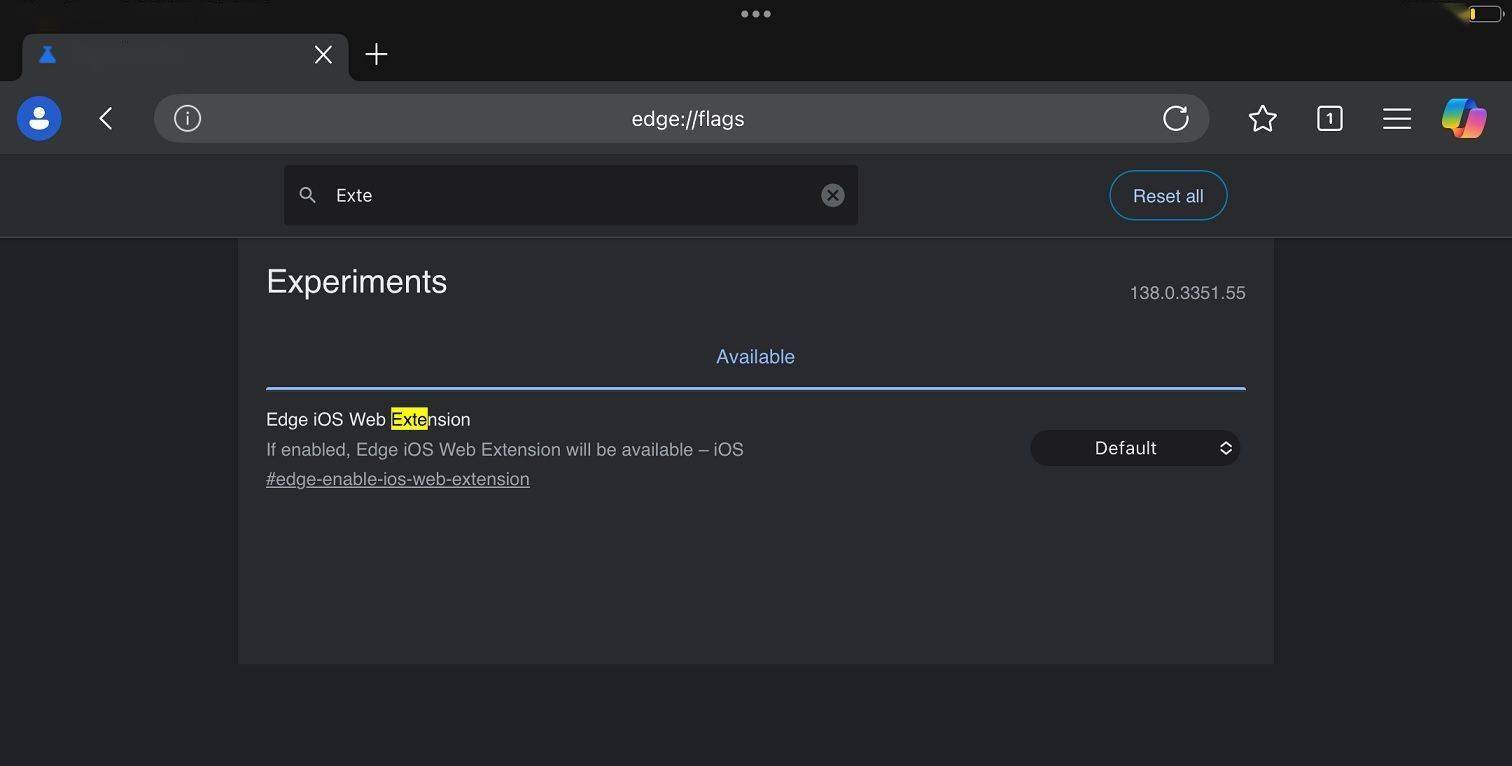Click the dropdown arrows beside Default
The width and height of the screenshot is (1512, 766).
(1226, 448)
